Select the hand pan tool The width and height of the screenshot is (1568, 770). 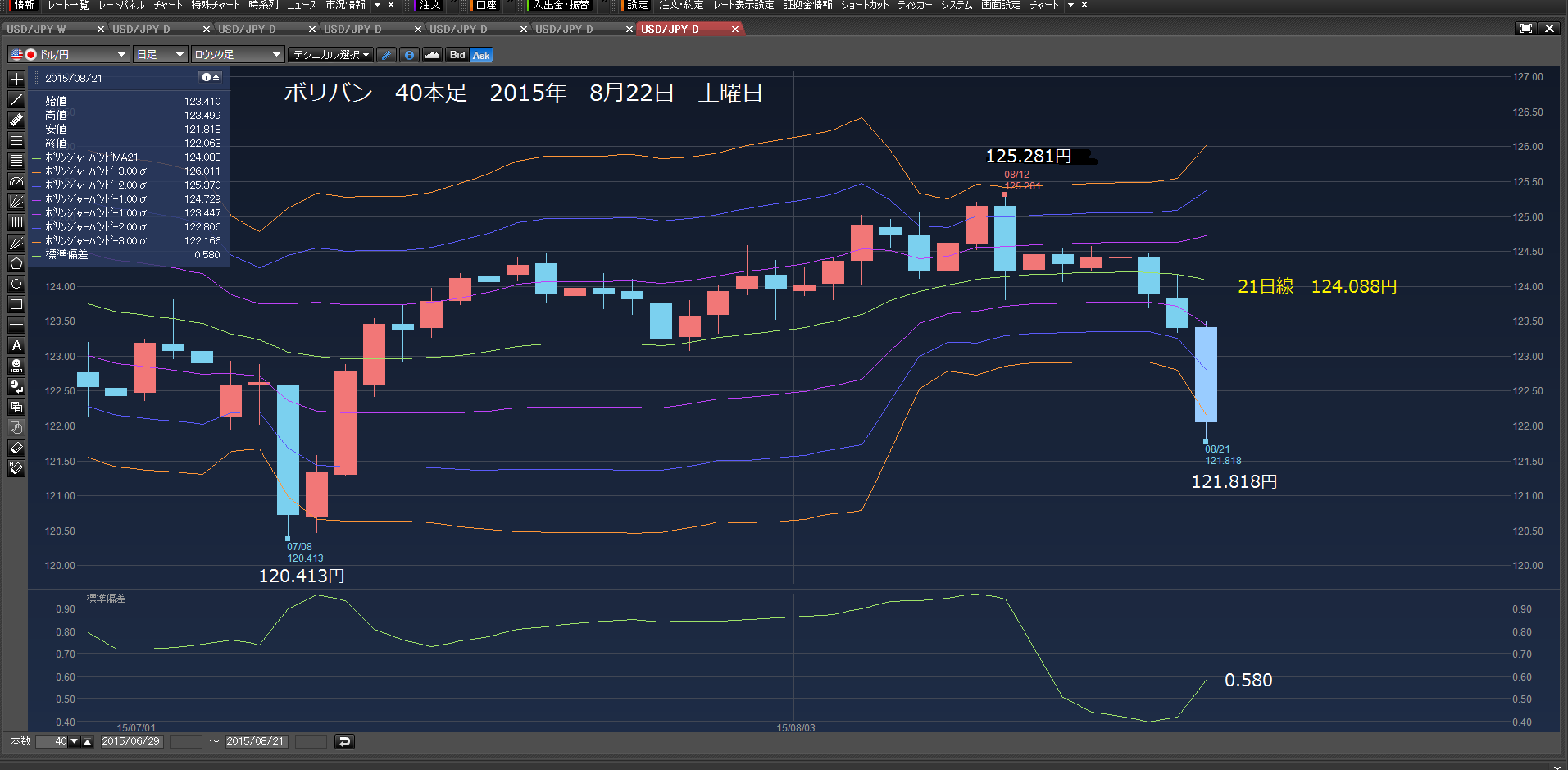(x=16, y=427)
